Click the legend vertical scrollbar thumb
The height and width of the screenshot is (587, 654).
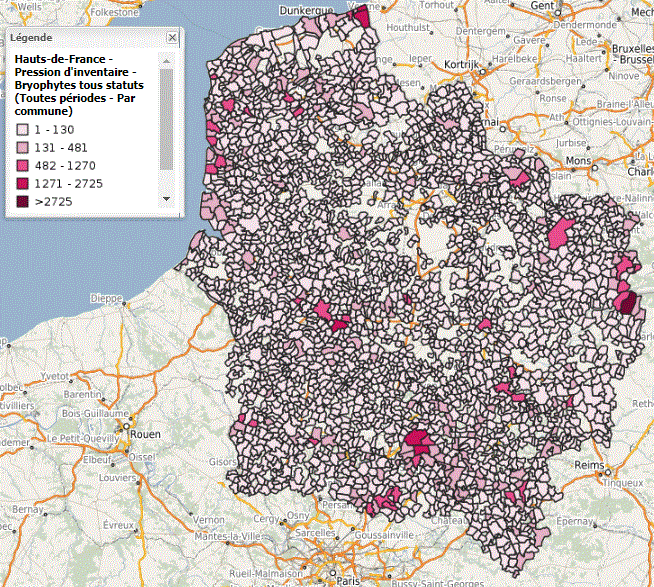pos(166,120)
